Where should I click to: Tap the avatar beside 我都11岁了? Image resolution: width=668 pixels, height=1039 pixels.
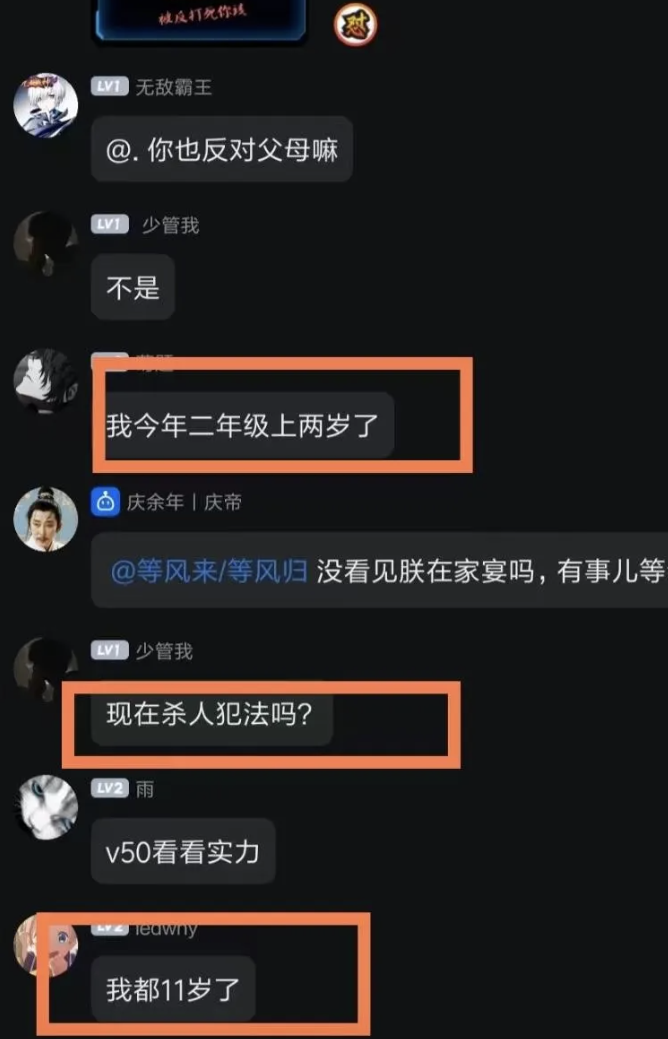point(46,945)
